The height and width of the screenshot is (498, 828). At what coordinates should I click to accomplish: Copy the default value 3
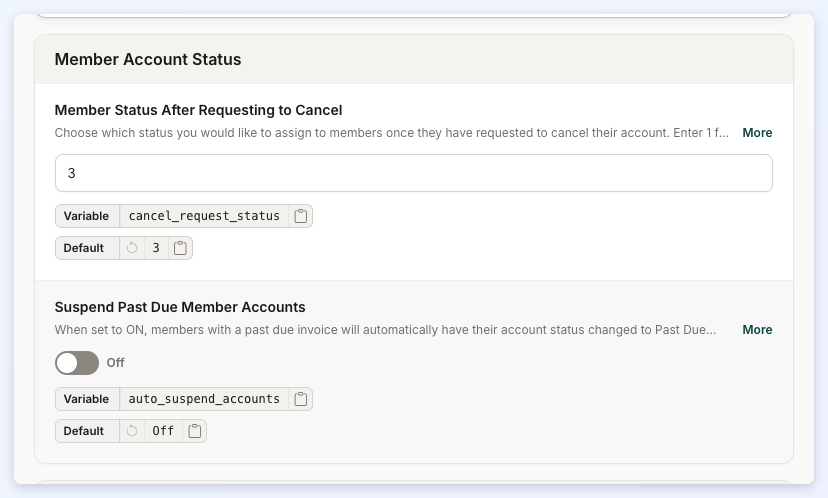[x=180, y=248]
